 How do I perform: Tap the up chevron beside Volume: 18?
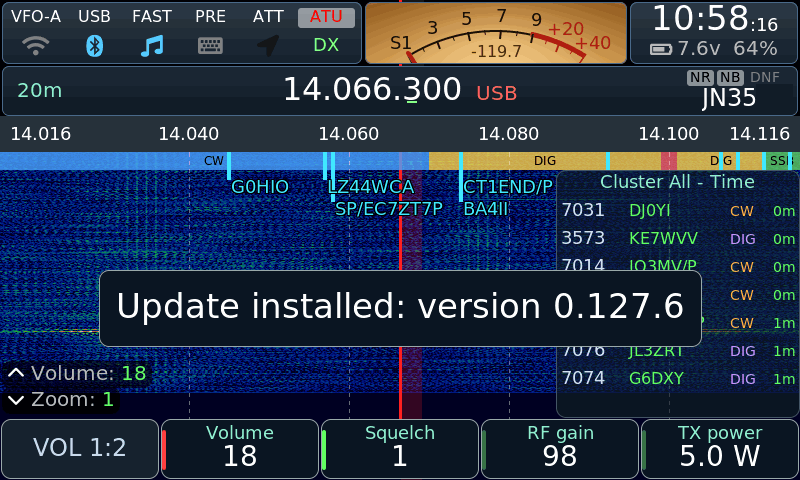point(16,373)
